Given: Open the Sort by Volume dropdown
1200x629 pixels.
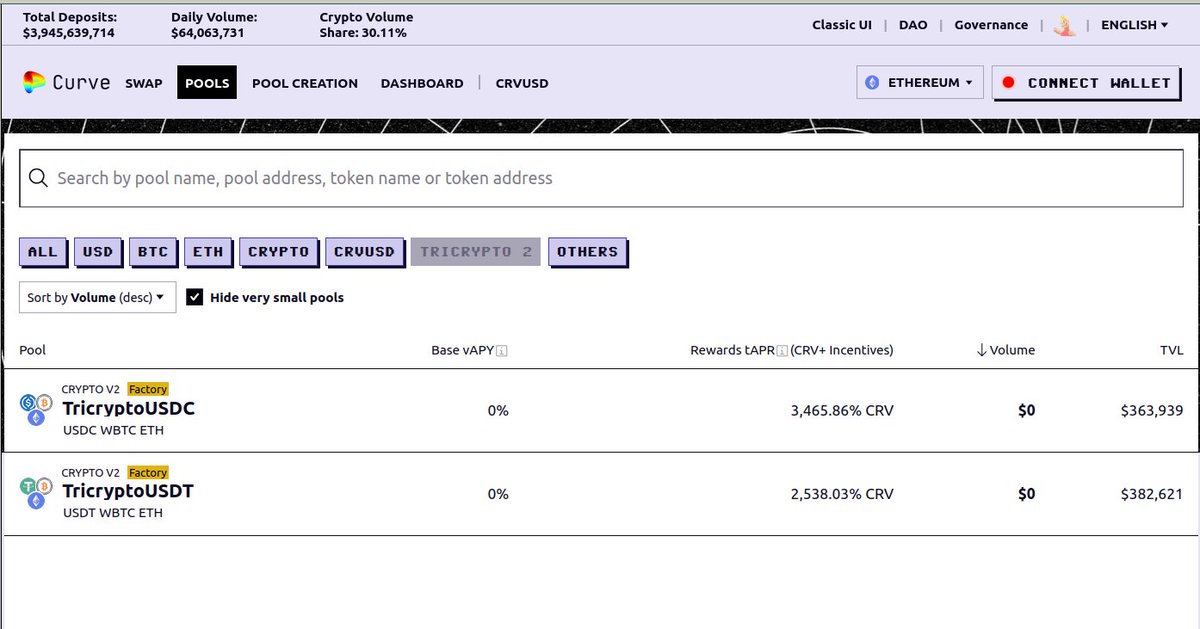Looking at the screenshot, I should coord(98,297).
